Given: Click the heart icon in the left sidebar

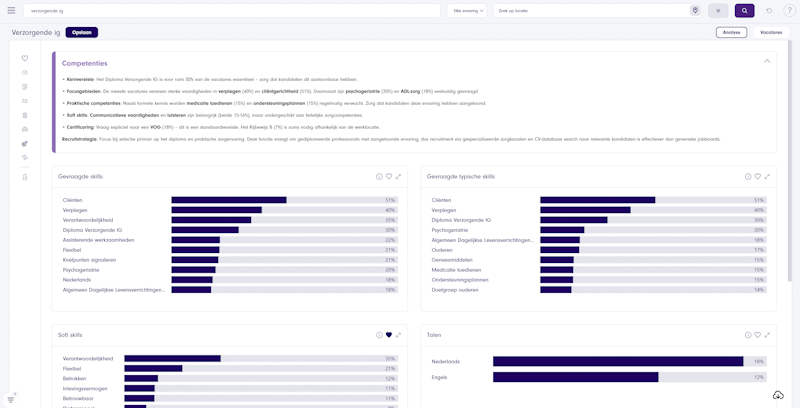Looking at the screenshot, I should point(25,59).
